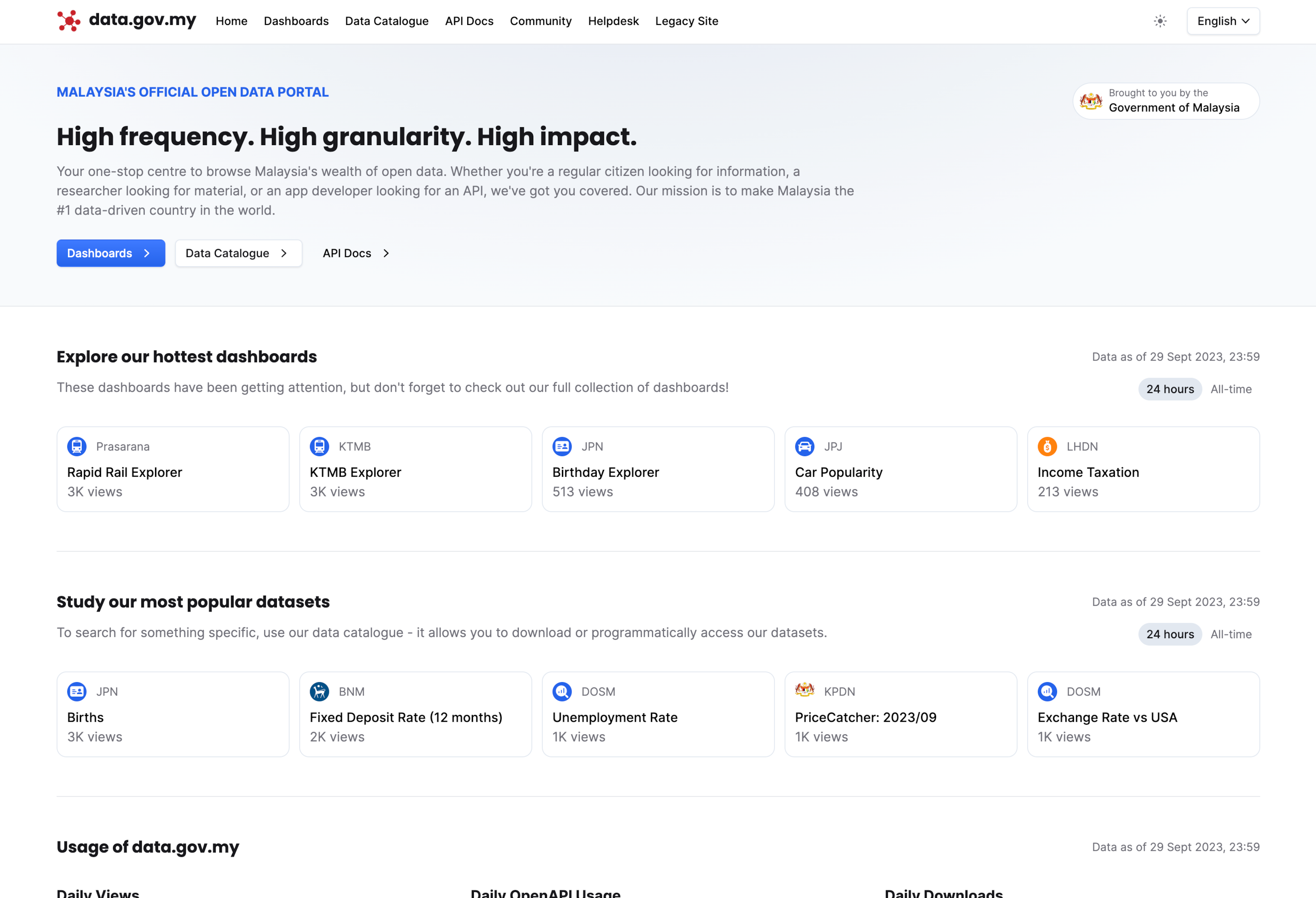Click the blue Dashboards button
The width and height of the screenshot is (1316, 898).
(x=111, y=253)
